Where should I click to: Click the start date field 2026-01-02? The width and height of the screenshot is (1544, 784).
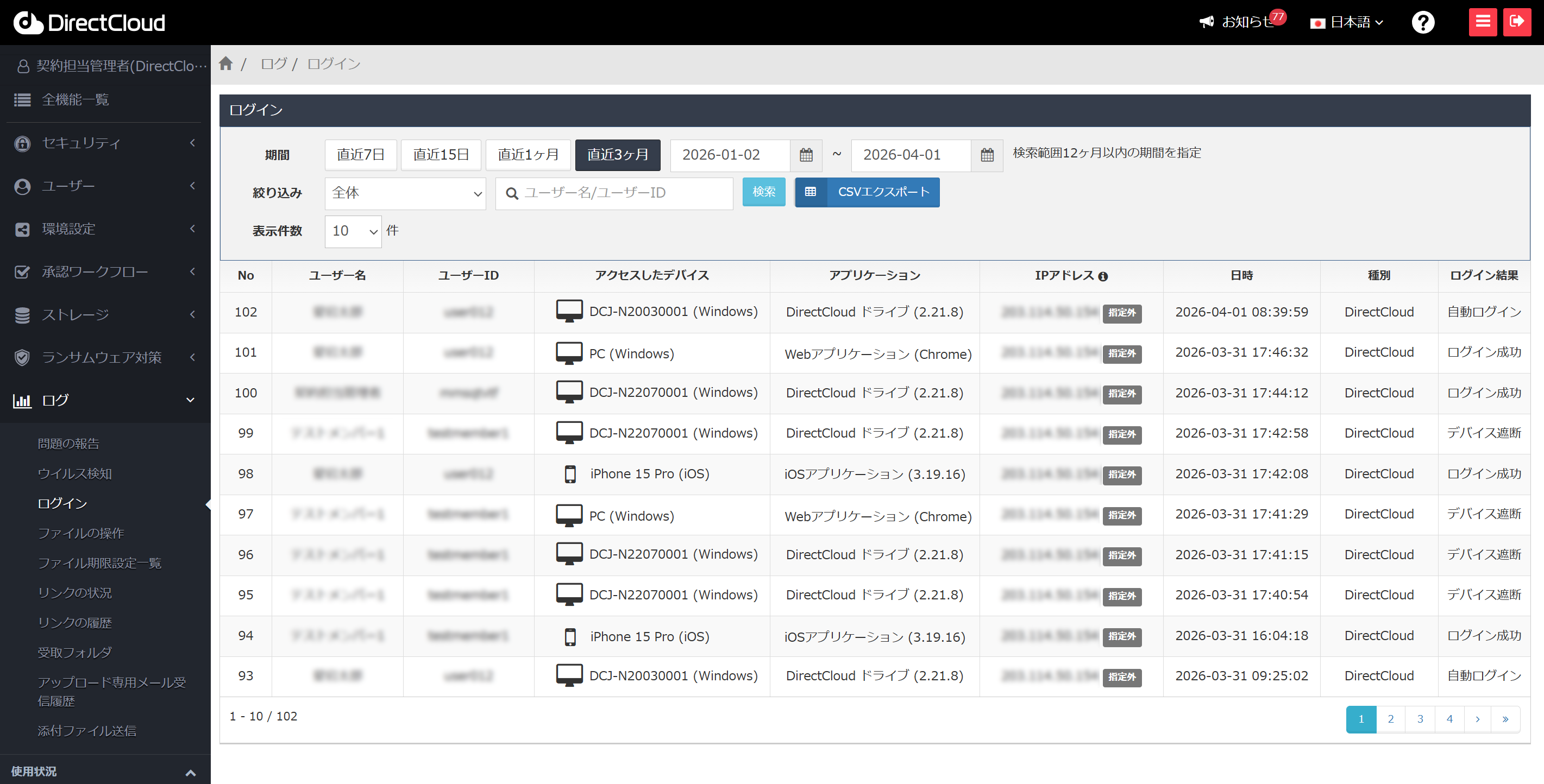coord(730,155)
